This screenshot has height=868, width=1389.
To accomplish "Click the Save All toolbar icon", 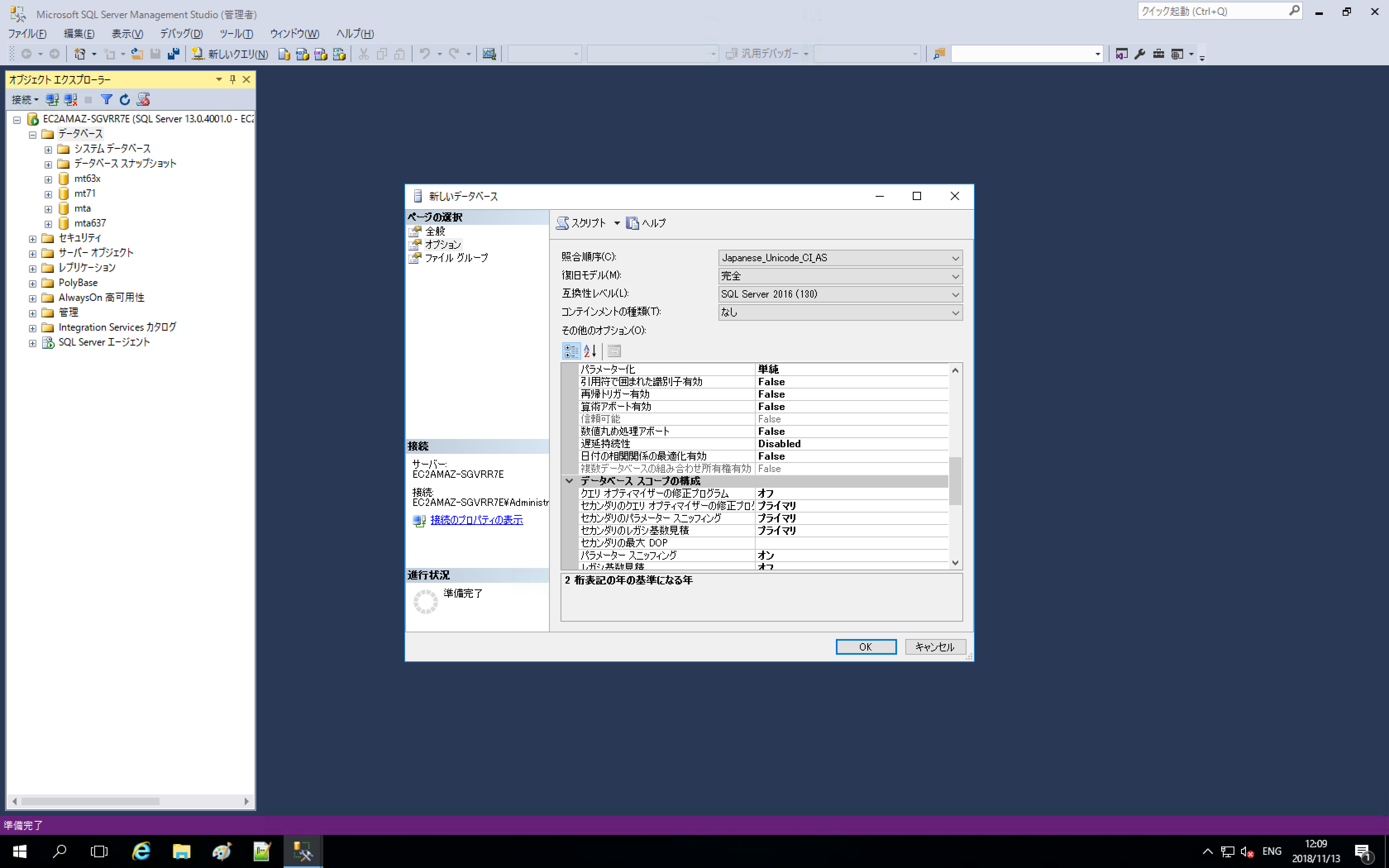I will click(173, 54).
